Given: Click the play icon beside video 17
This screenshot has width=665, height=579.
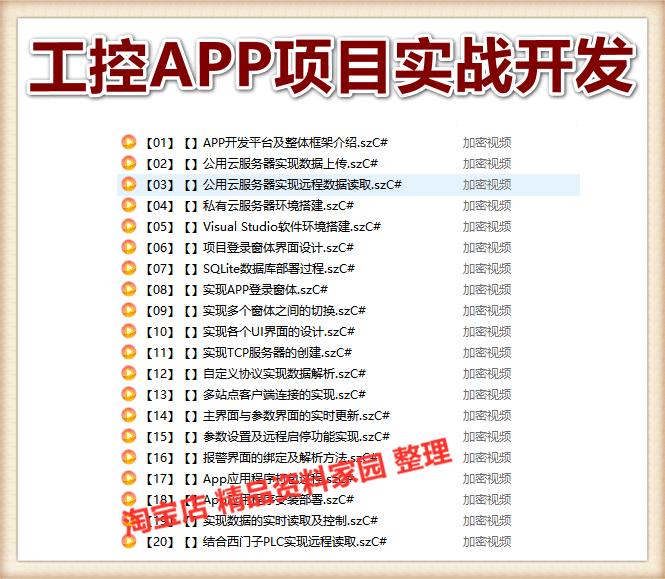Looking at the screenshot, I should (129, 478).
